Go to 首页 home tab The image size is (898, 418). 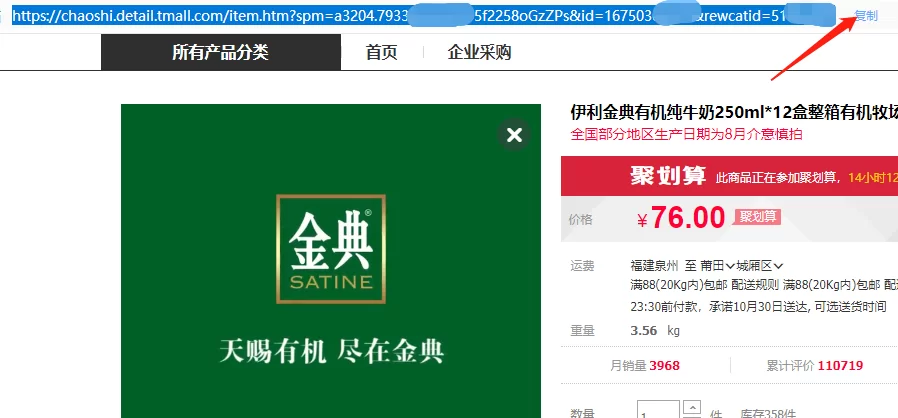click(x=381, y=53)
